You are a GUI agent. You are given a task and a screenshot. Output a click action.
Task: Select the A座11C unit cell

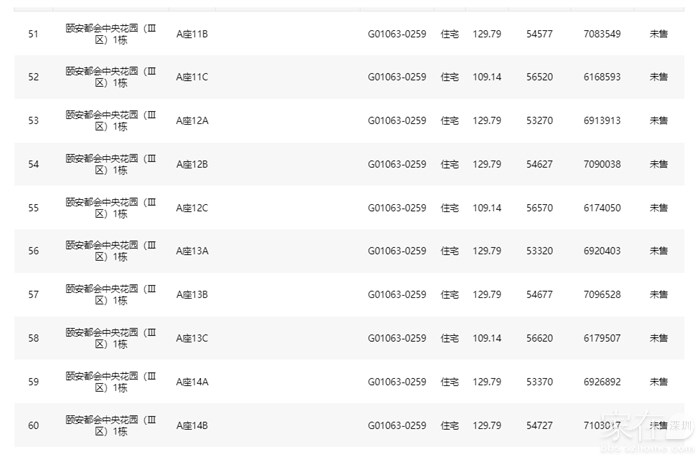(x=191, y=77)
